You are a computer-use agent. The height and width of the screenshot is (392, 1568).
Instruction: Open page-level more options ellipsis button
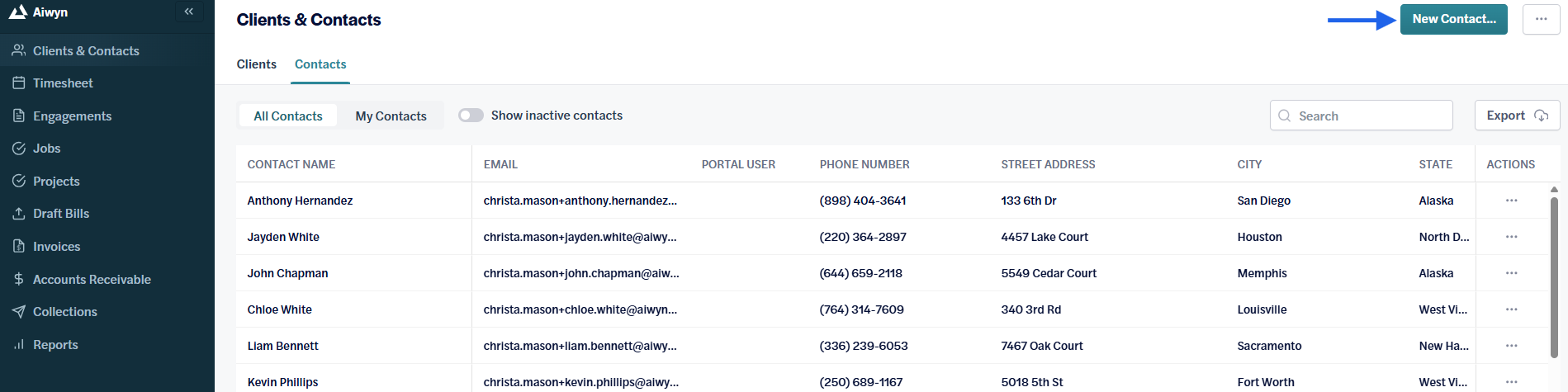[1541, 19]
